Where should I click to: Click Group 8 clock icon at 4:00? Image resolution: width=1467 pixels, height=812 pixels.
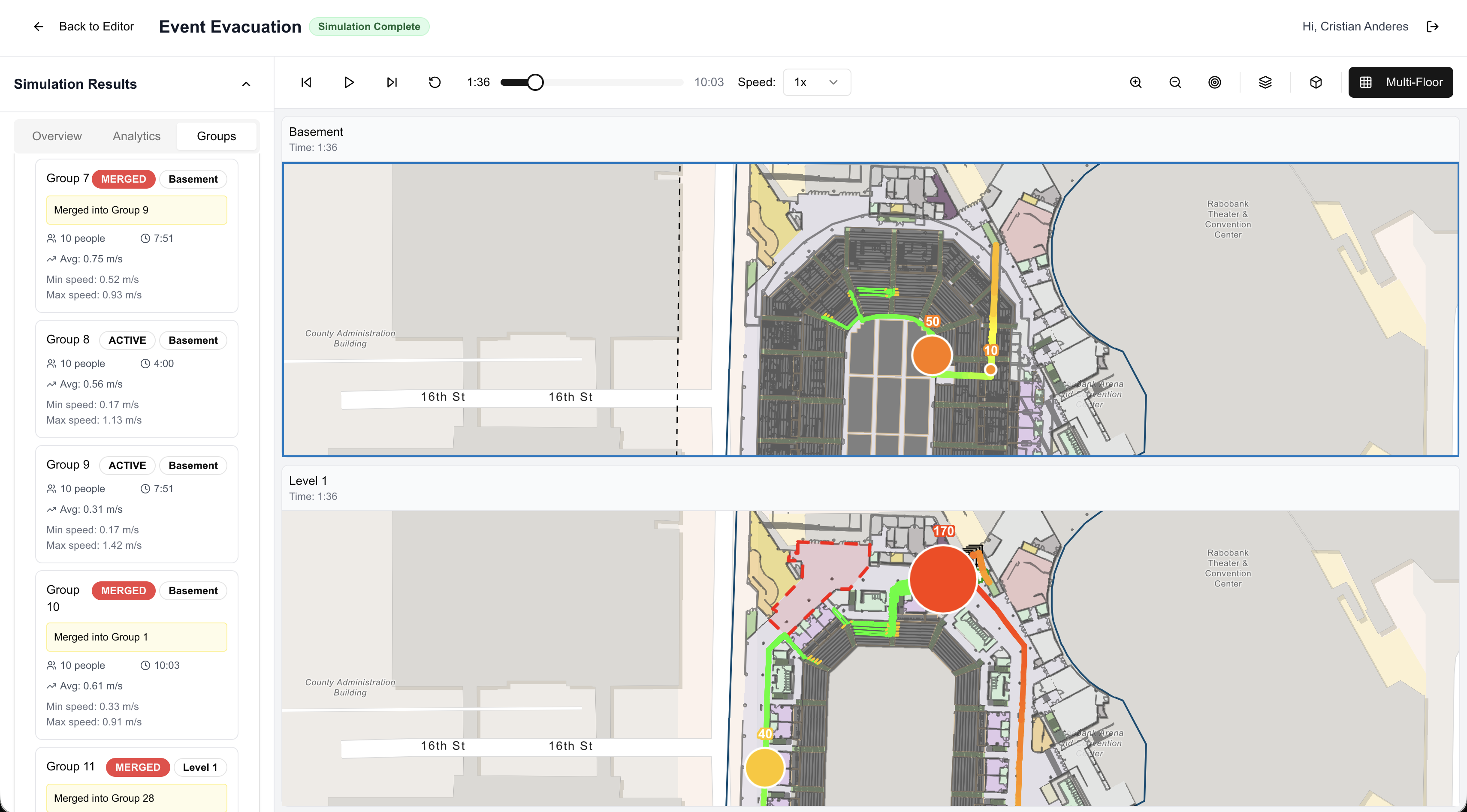pos(145,364)
